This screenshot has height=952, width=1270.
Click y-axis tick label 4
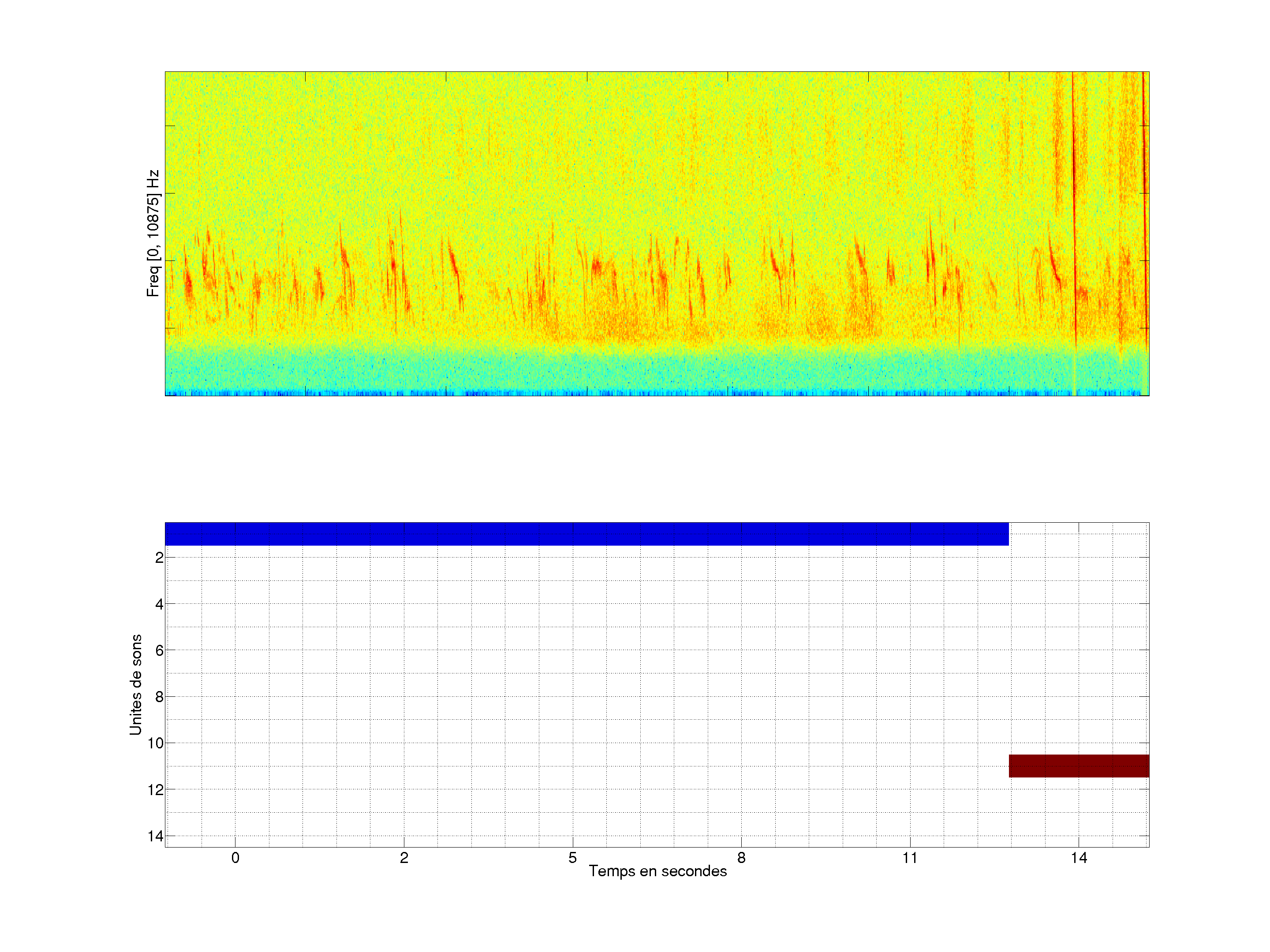tap(159, 604)
